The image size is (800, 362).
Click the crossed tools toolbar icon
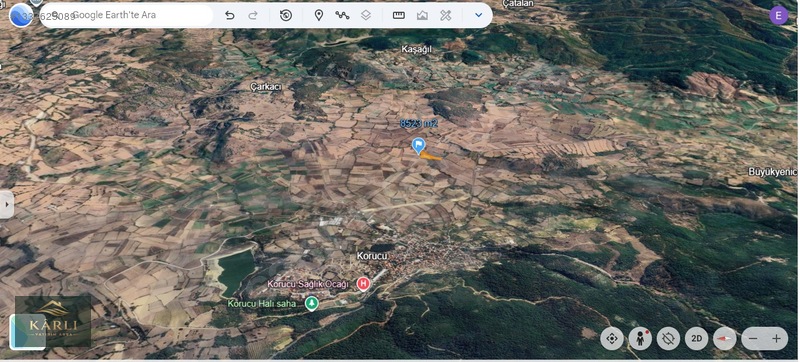(x=445, y=15)
